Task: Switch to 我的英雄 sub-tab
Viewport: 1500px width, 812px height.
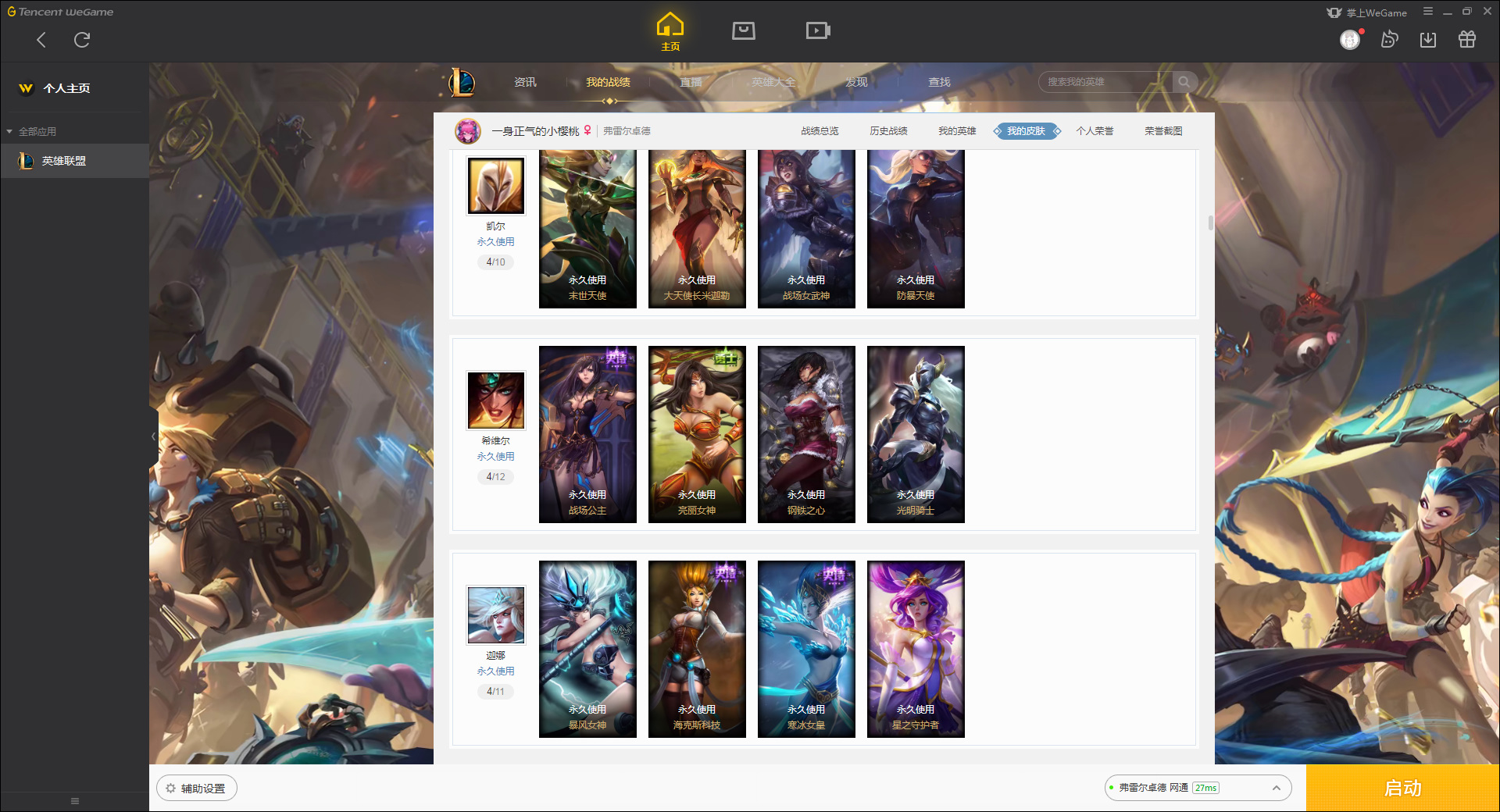Action: [957, 131]
